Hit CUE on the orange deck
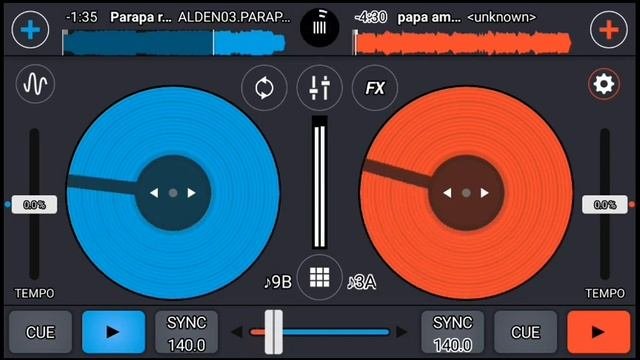 (x=526, y=332)
